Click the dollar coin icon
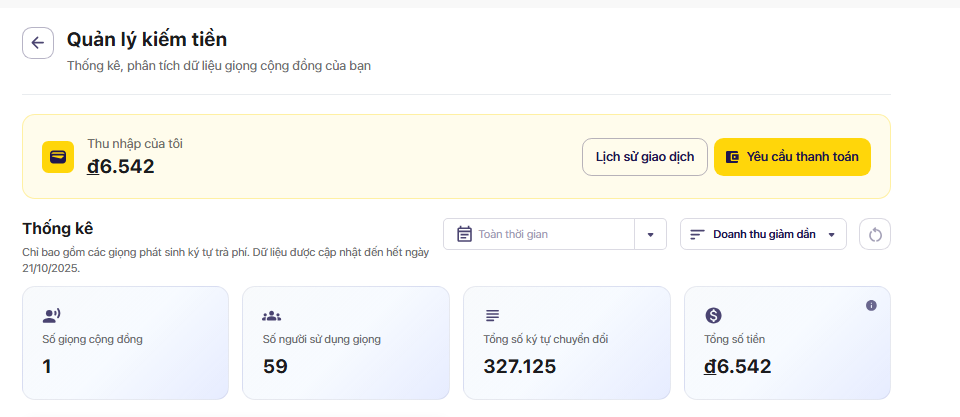The image size is (960, 417). pos(713,316)
